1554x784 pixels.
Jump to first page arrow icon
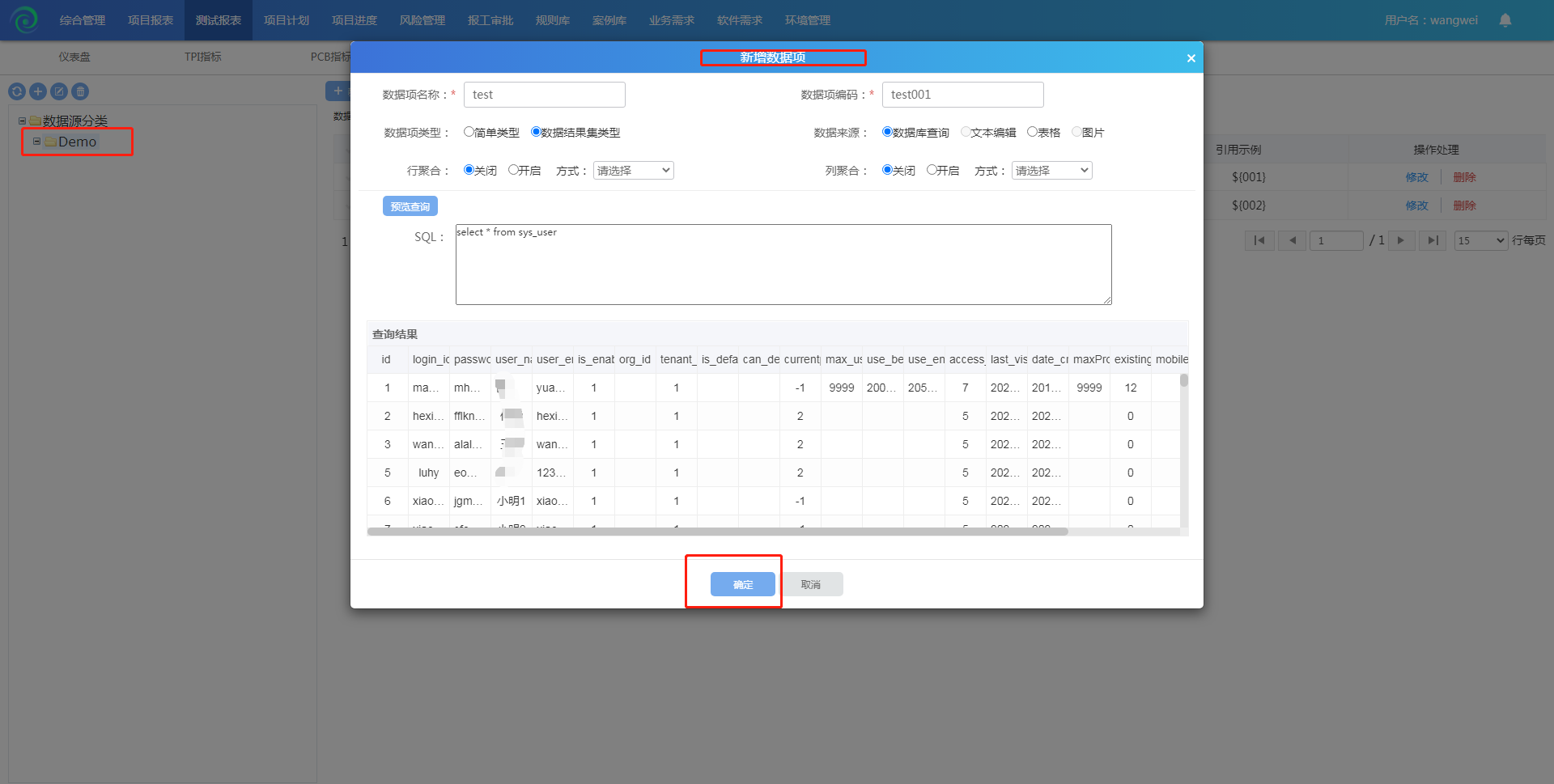pos(1259,240)
